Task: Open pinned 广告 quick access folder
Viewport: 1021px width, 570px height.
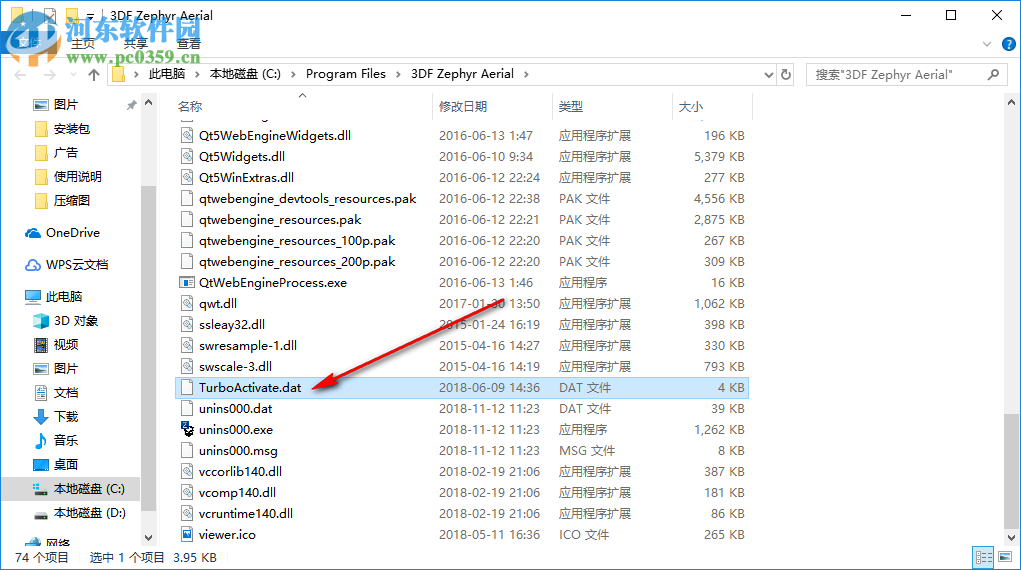Action: (56, 152)
